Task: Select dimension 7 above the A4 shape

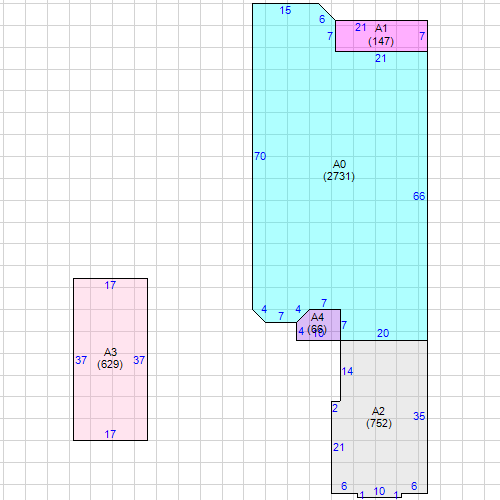Action: [x=324, y=303]
